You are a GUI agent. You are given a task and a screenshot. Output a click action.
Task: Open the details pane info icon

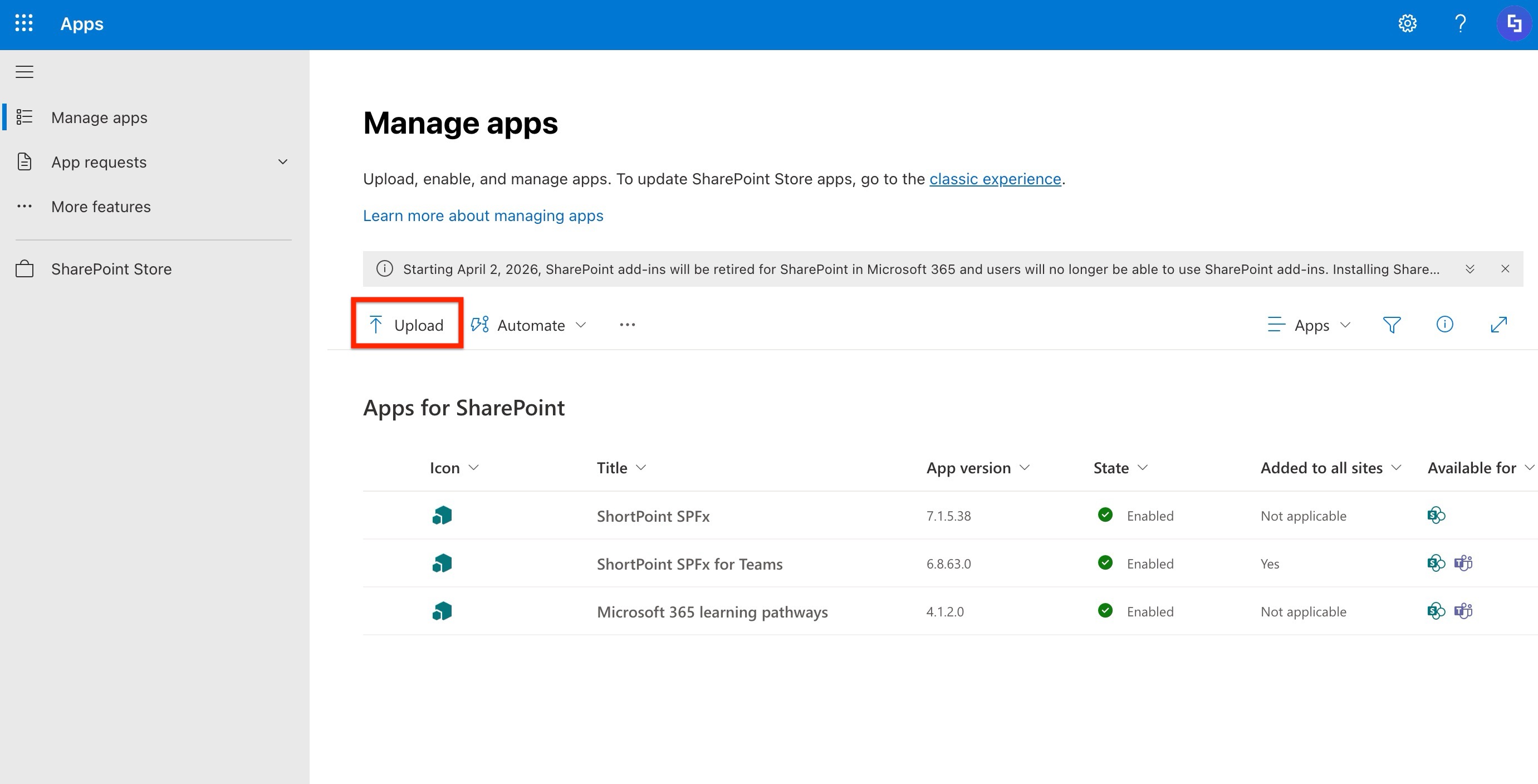1444,324
